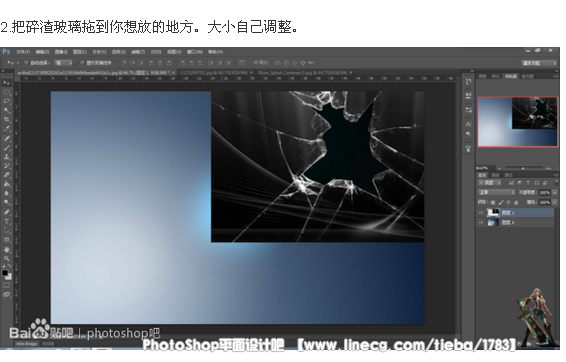This screenshot has width=566, height=362.
Task: Open the workspace switcher dropdown
Action: pos(540,63)
